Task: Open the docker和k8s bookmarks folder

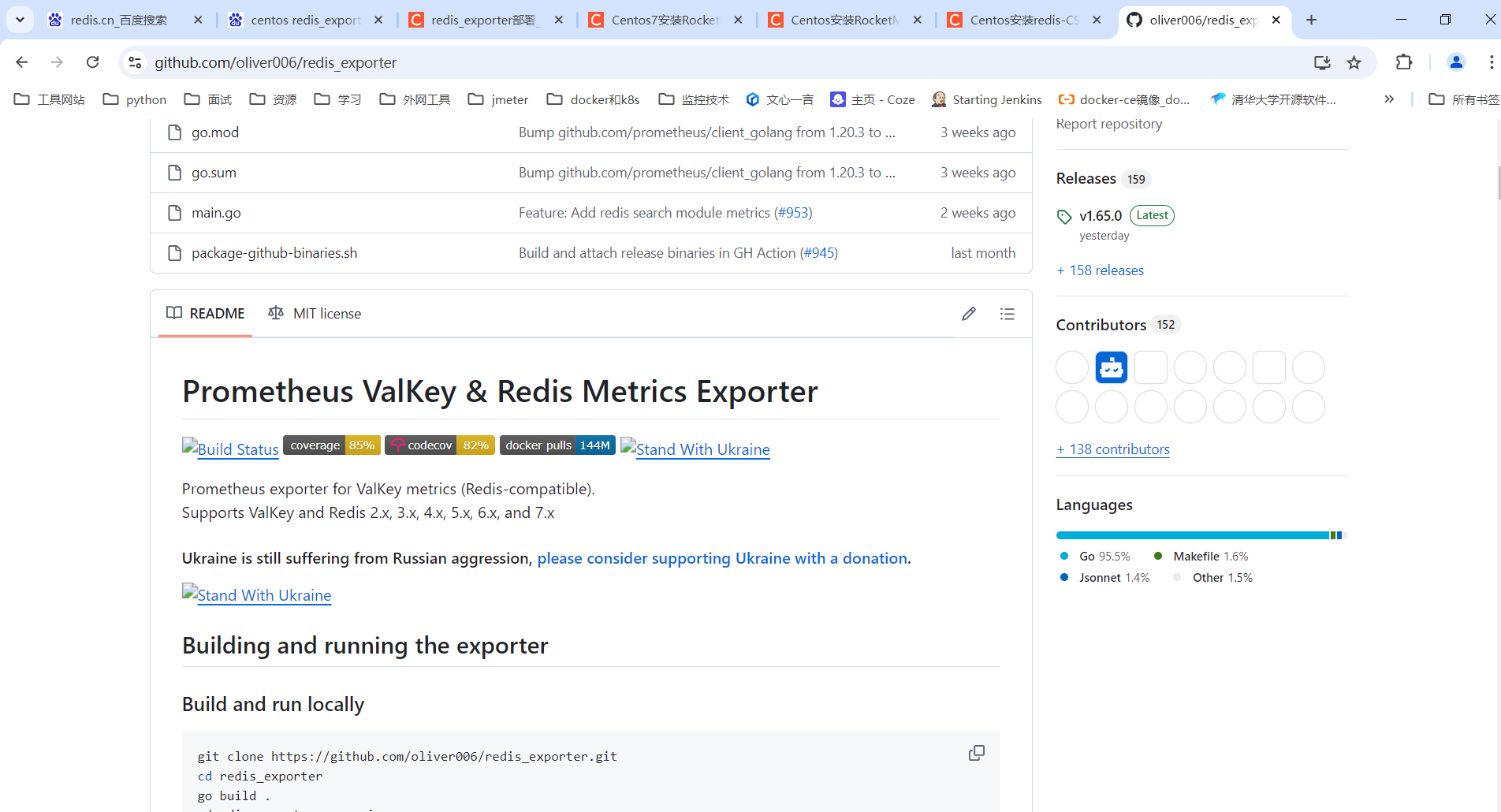Action: (594, 99)
